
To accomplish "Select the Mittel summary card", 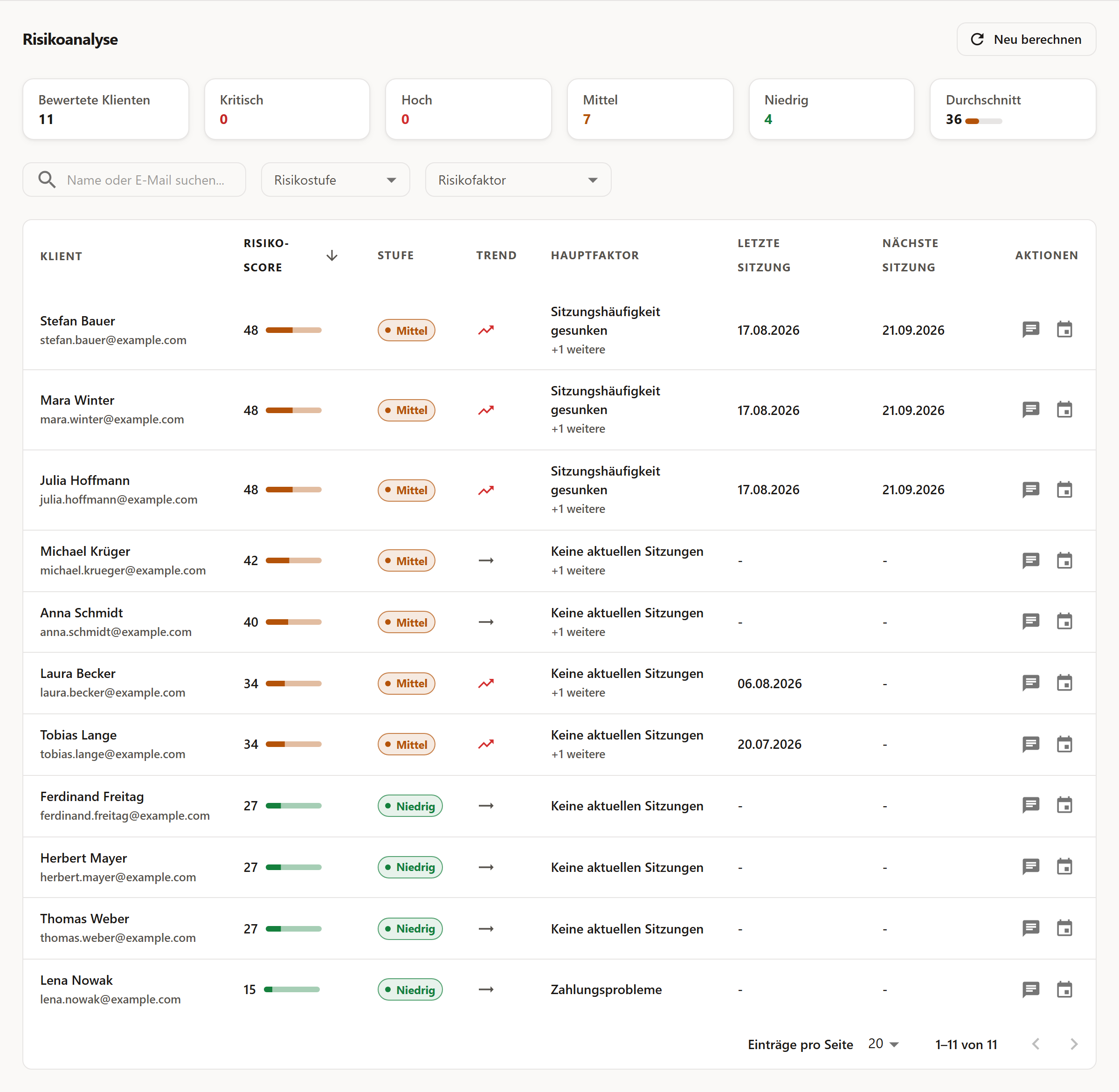I will tap(650, 109).
